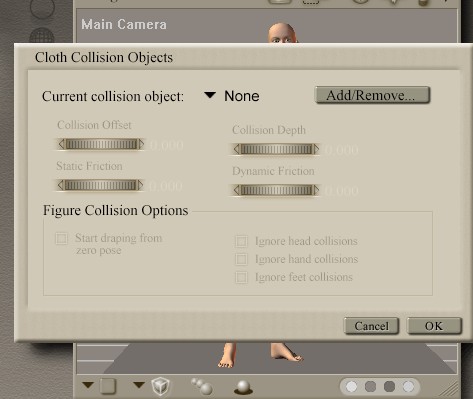Select the 'None' collision object value
Viewport: 473px width, 399px height.
tap(242, 96)
